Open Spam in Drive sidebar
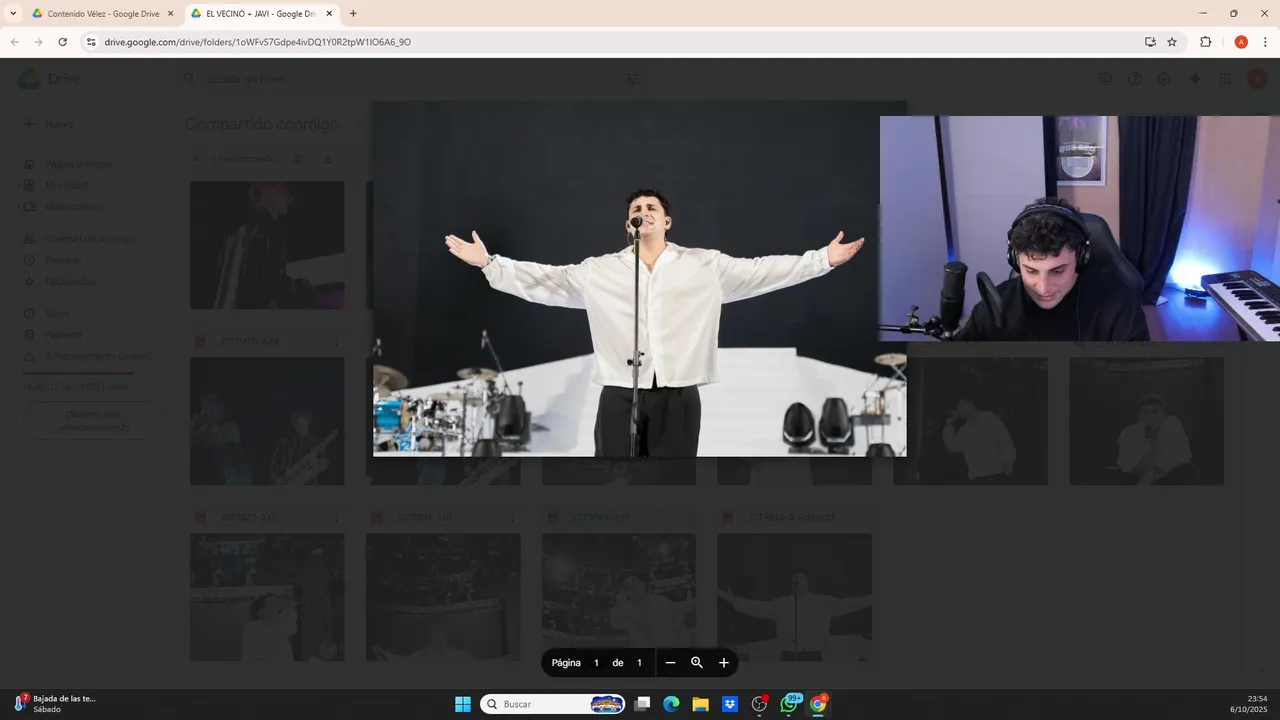1280x720 pixels. tap(56, 314)
